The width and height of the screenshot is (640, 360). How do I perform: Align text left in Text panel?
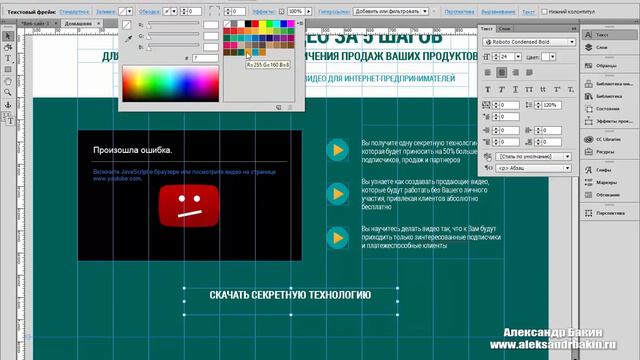[487, 72]
